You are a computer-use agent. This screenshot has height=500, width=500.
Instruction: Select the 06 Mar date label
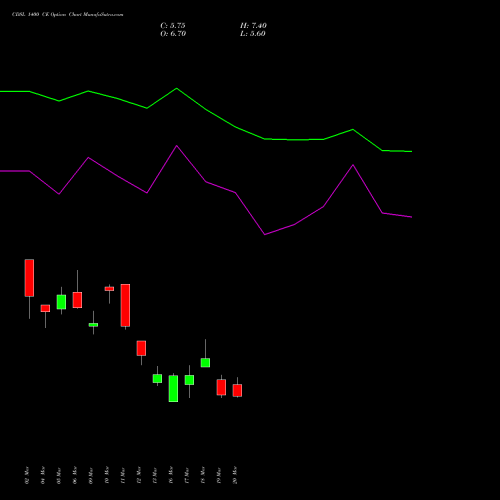coord(75,475)
